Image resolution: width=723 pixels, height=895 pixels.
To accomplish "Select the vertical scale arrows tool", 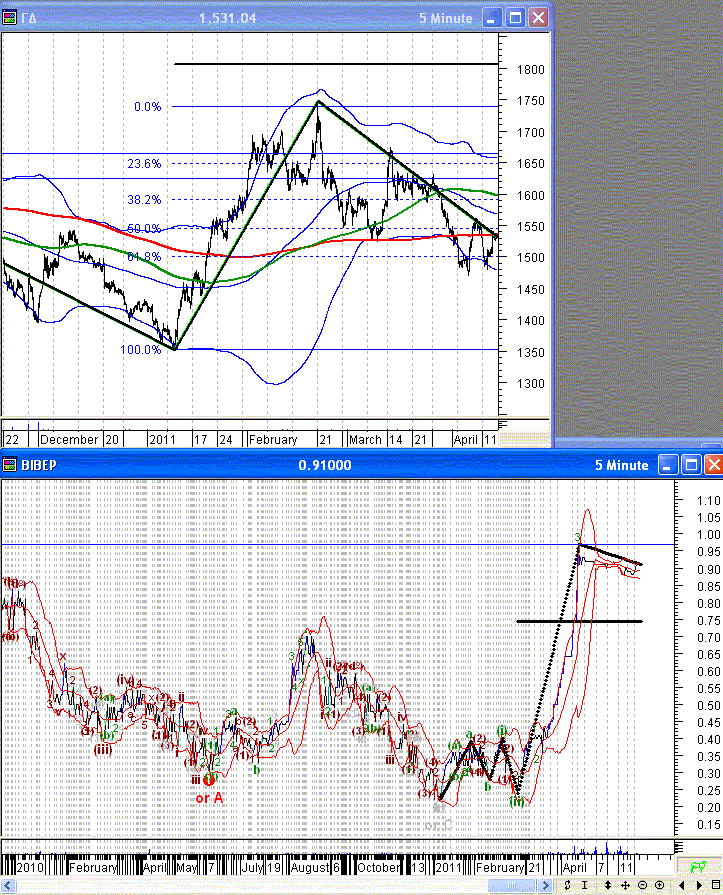I will [607, 885].
